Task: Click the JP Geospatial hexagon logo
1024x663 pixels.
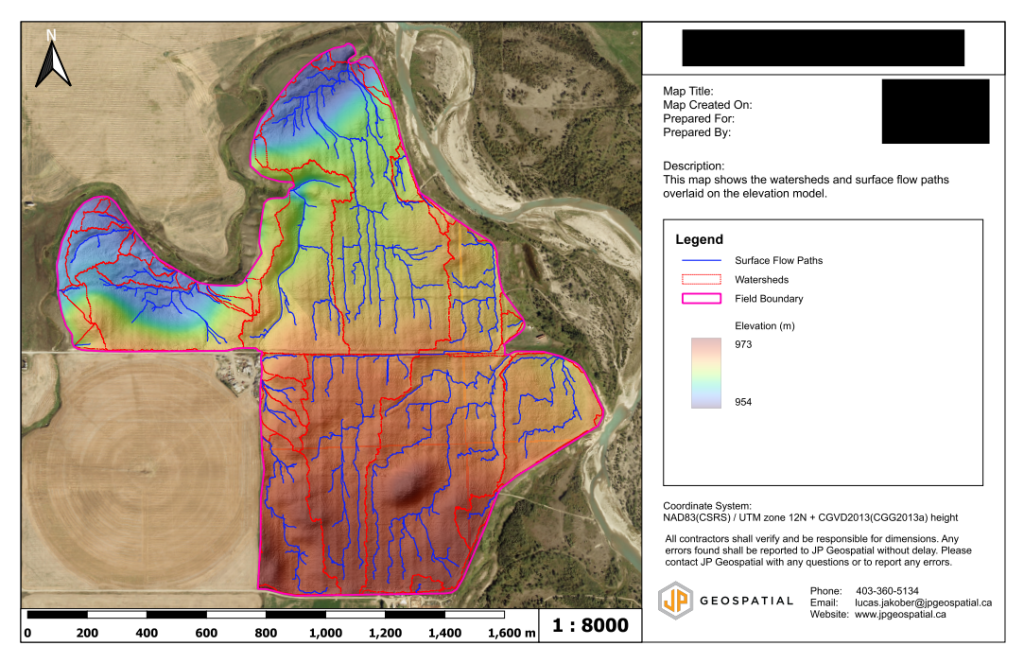Action: 675,600
